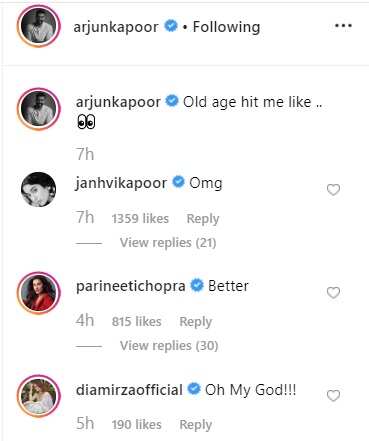This screenshot has width=369, height=441.
Task: Reply to parineetichopra's comment
Action: [196, 322]
